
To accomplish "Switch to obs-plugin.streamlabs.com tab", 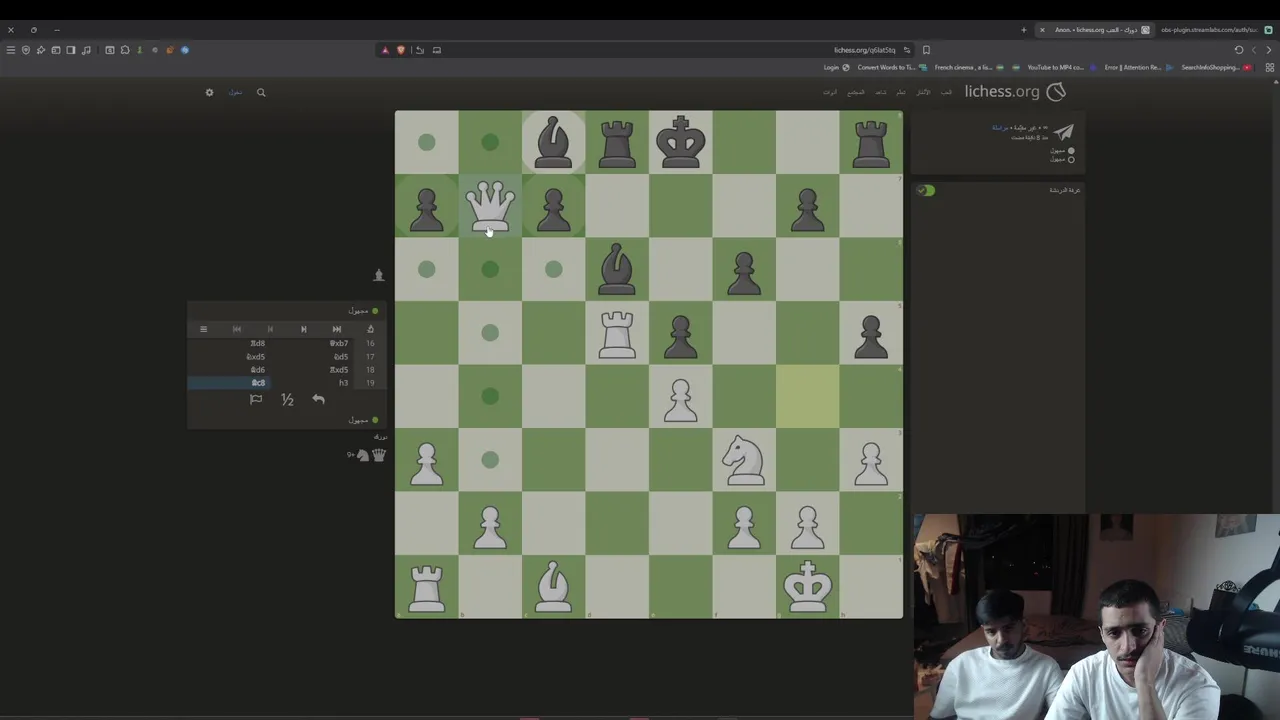I will tap(1218, 30).
